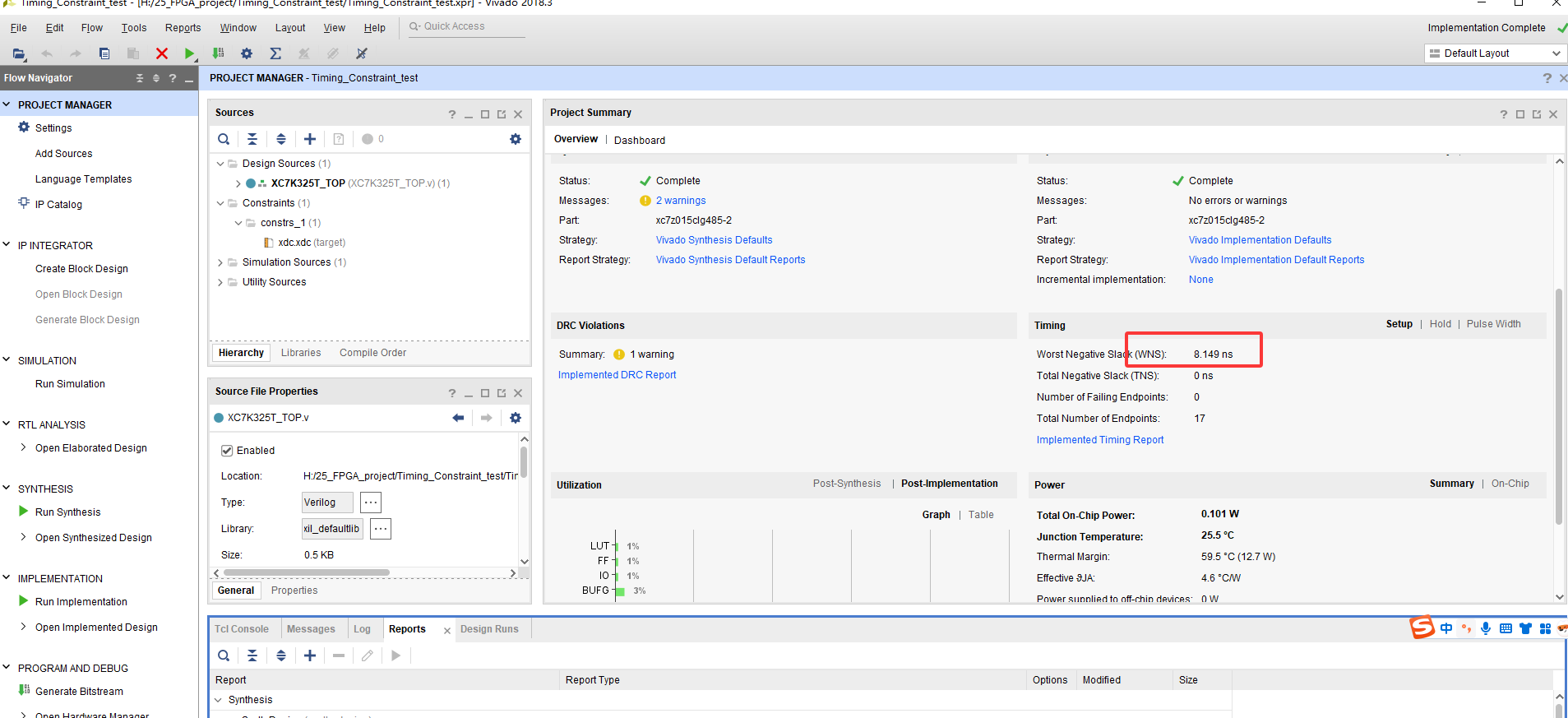Add report with plus icon in Reports
The height and width of the screenshot is (718, 1568).
310,655
